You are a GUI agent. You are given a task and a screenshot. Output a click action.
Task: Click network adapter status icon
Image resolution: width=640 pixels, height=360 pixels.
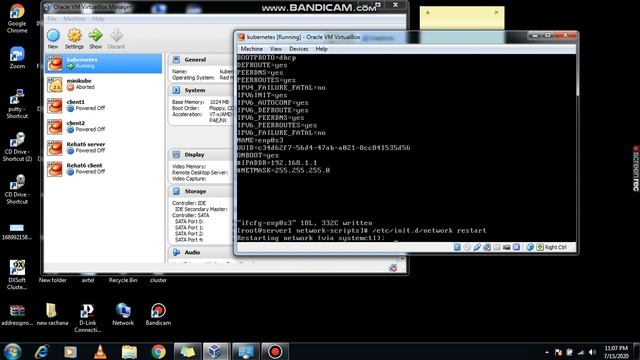[487, 247]
